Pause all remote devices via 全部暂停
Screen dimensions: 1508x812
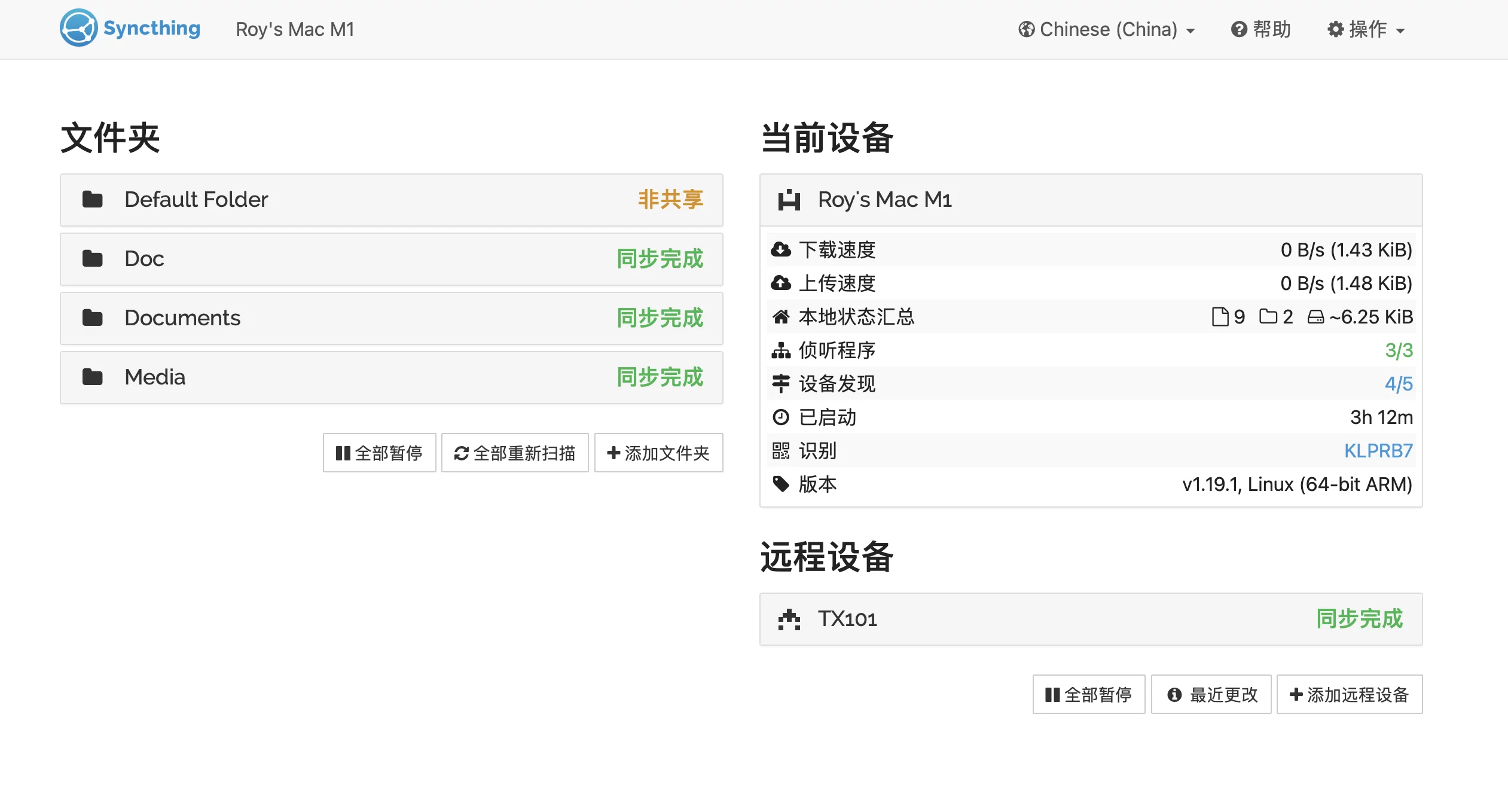(x=1088, y=694)
